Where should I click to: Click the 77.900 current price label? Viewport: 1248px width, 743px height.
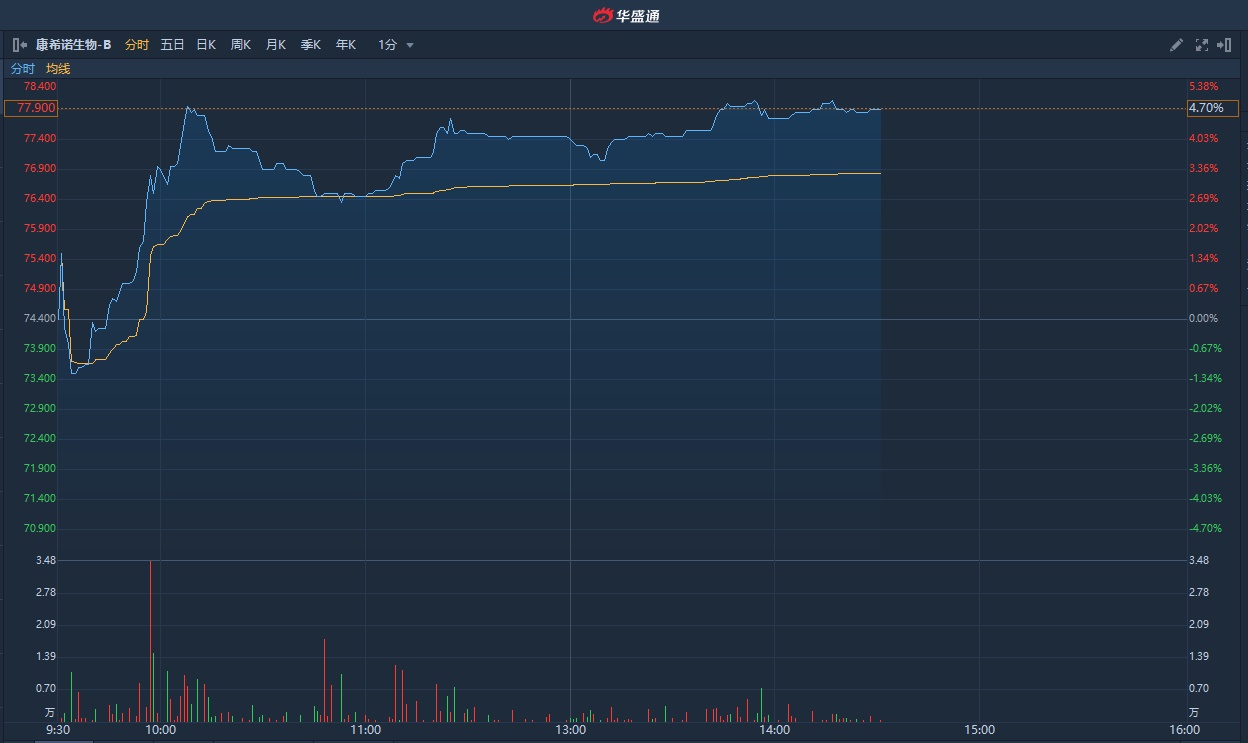(x=31, y=108)
